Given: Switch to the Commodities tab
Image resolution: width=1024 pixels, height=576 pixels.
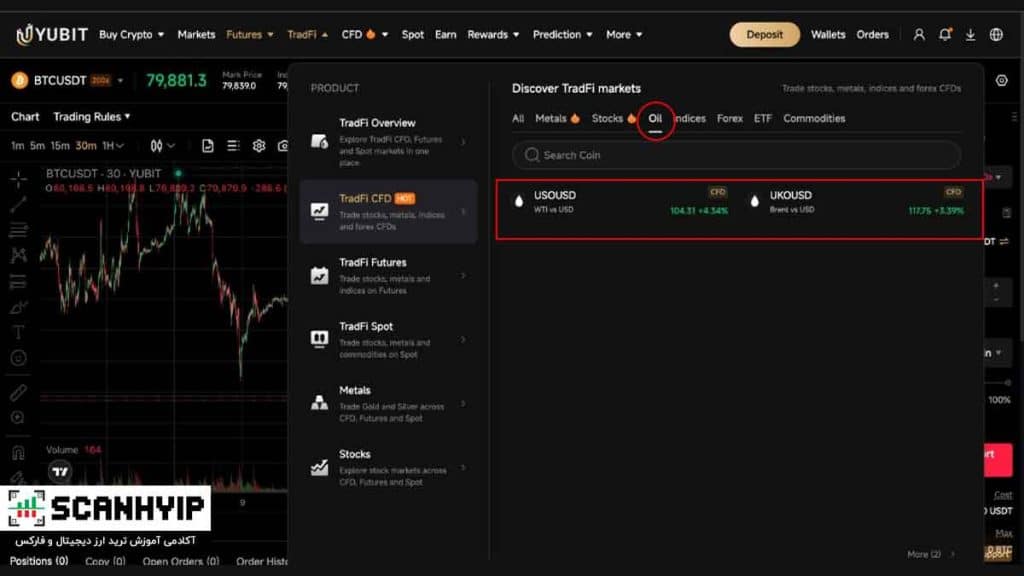Looking at the screenshot, I should 814,118.
